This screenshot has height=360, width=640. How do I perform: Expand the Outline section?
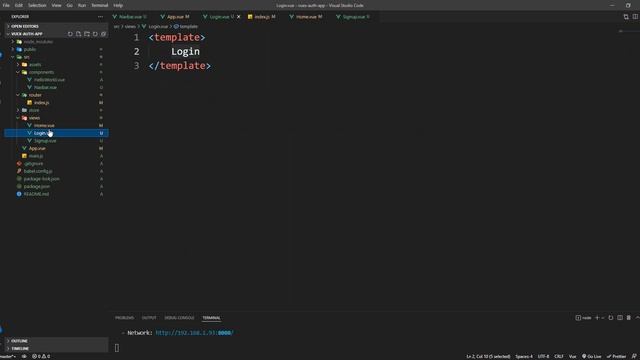tap(56, 341)
